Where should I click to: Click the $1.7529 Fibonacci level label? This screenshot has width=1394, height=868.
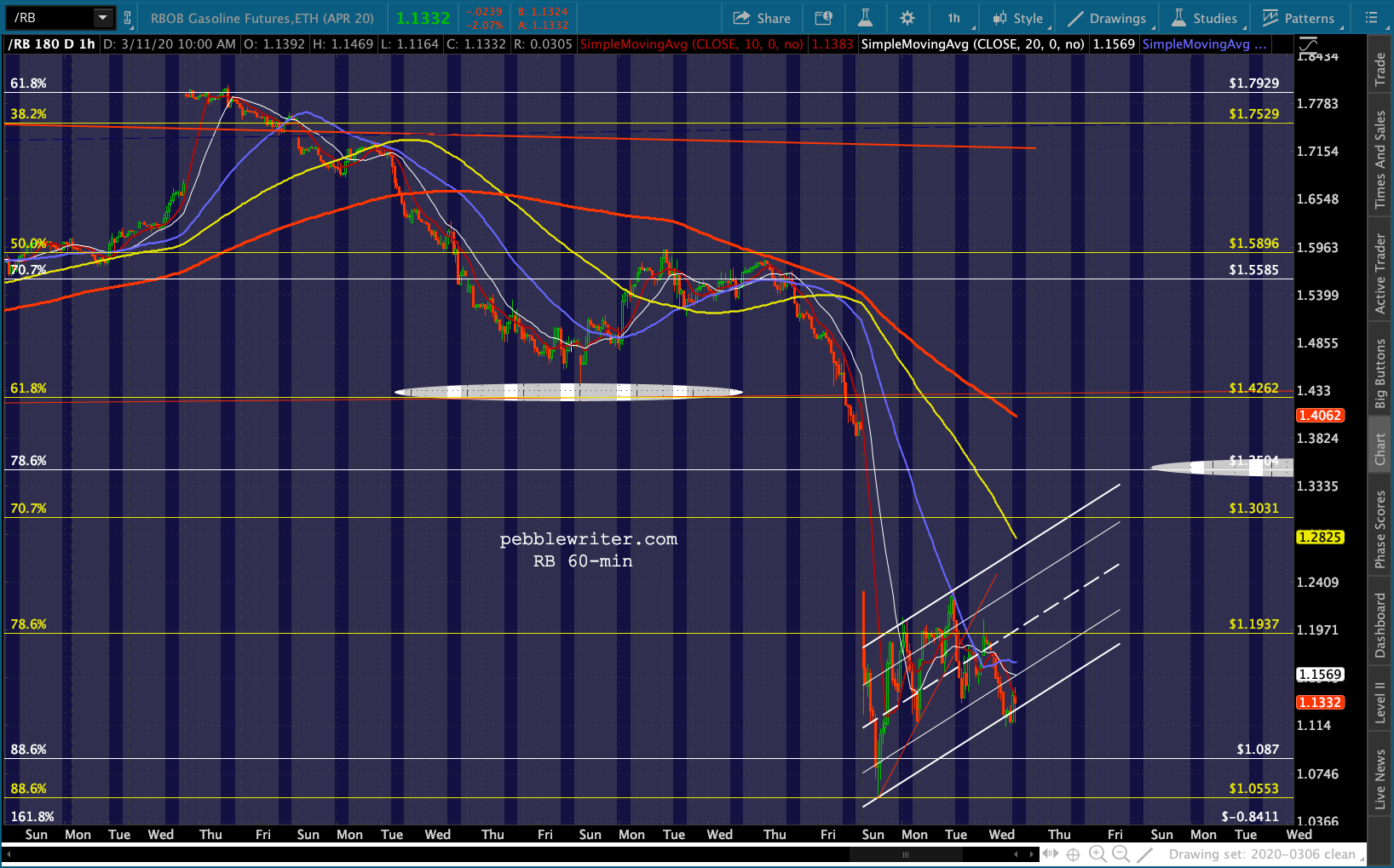(1253, 113)
